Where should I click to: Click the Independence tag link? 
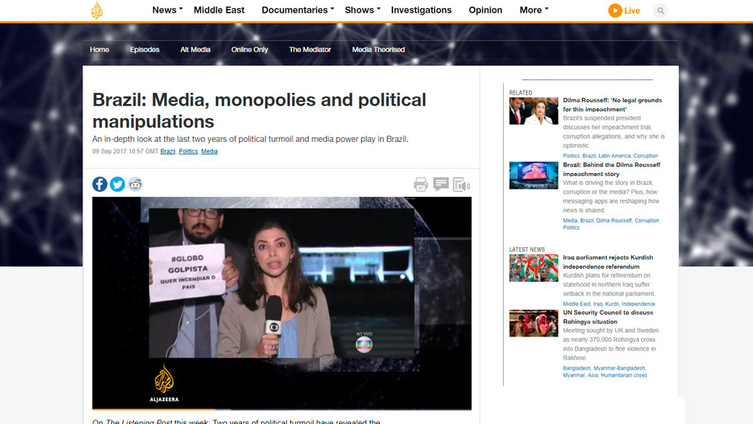tap(638, 304)
